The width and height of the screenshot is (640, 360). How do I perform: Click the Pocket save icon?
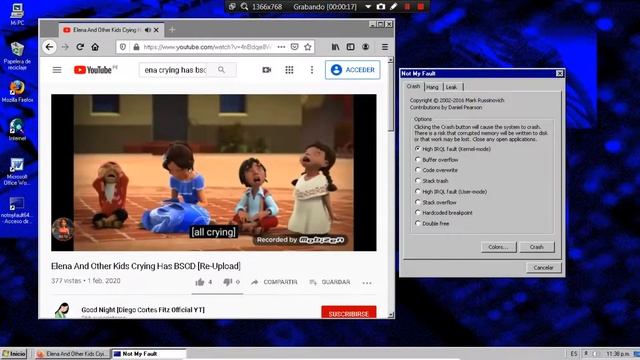295,47
